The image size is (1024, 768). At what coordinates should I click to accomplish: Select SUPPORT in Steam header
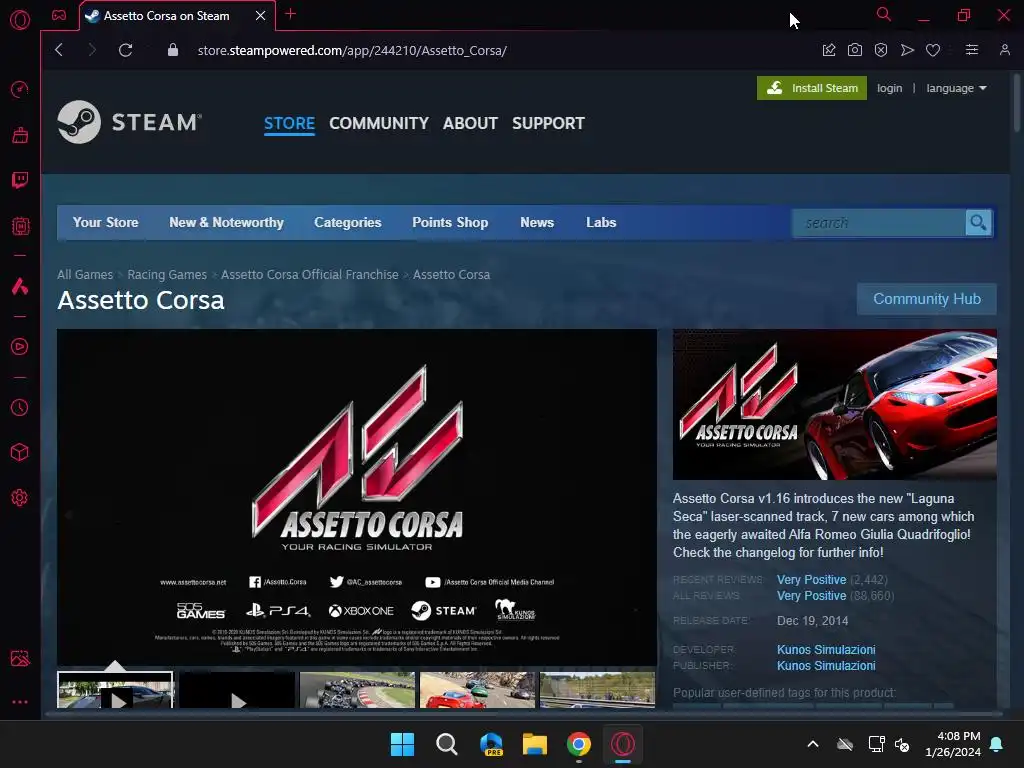click(549, 123)
